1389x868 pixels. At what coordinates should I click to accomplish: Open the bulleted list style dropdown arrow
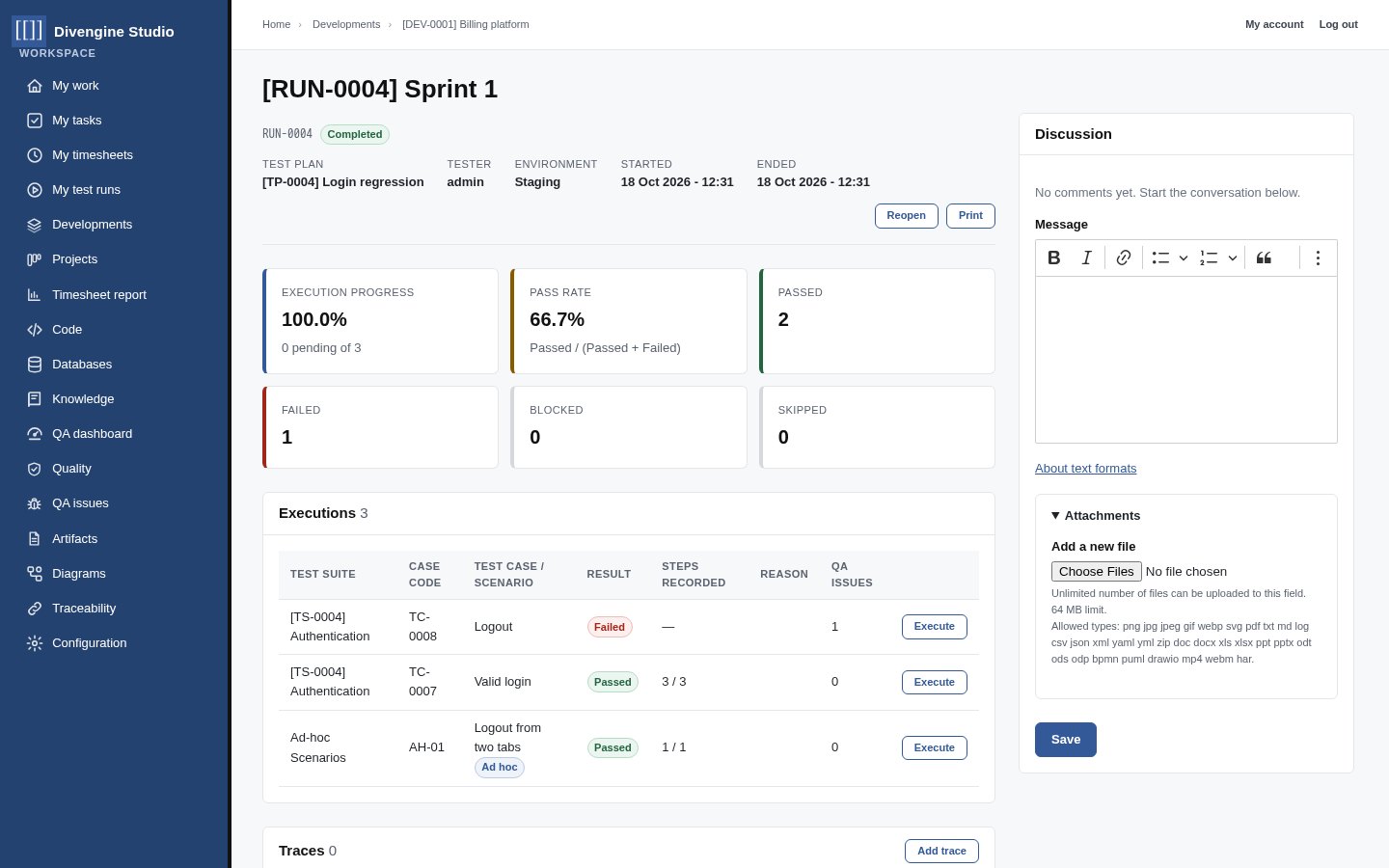click(1184, 258)
